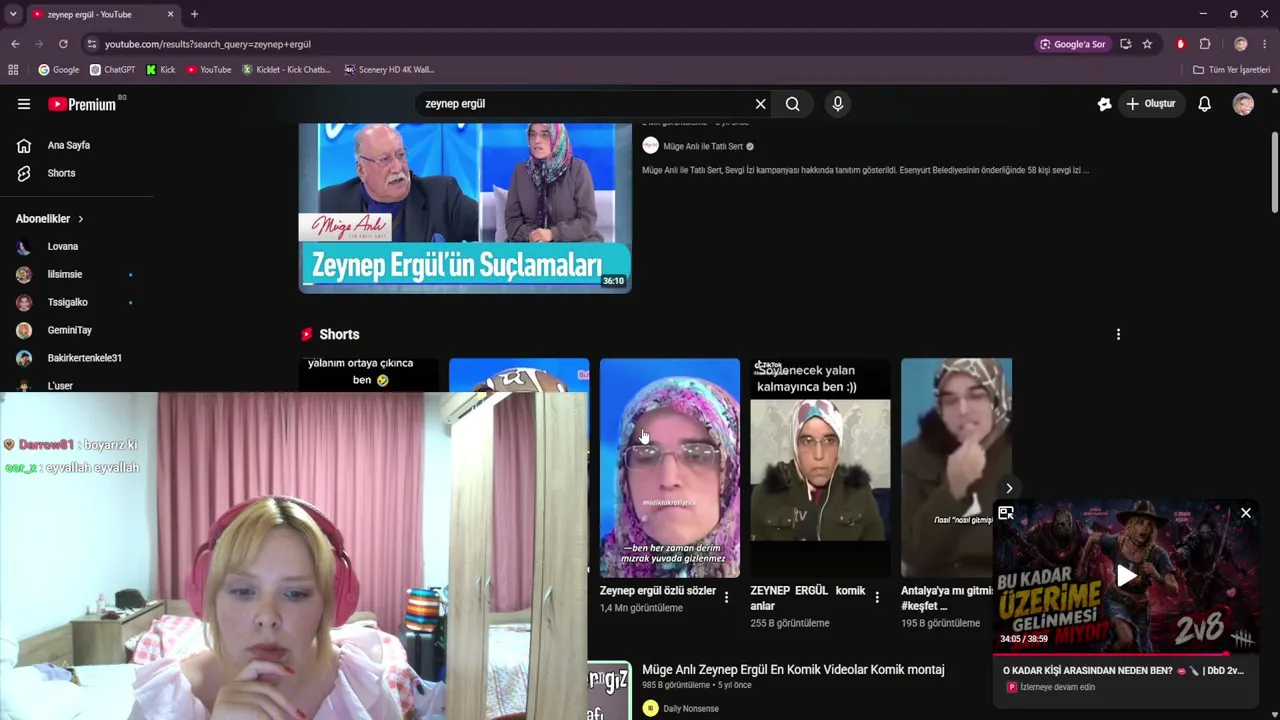This screenshot has width=1280, height=720.
Task: Clear the search query with the X
Action: coord(761,104)
